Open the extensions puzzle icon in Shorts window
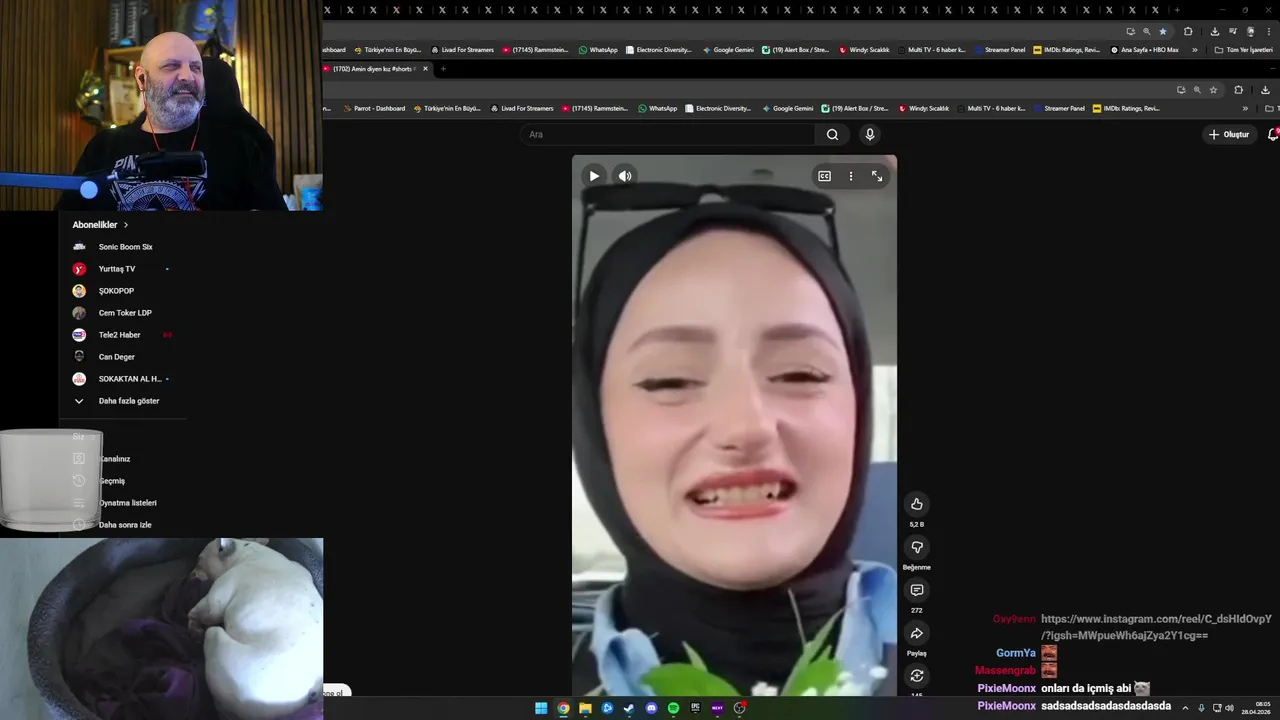 tap(1238, 89)
